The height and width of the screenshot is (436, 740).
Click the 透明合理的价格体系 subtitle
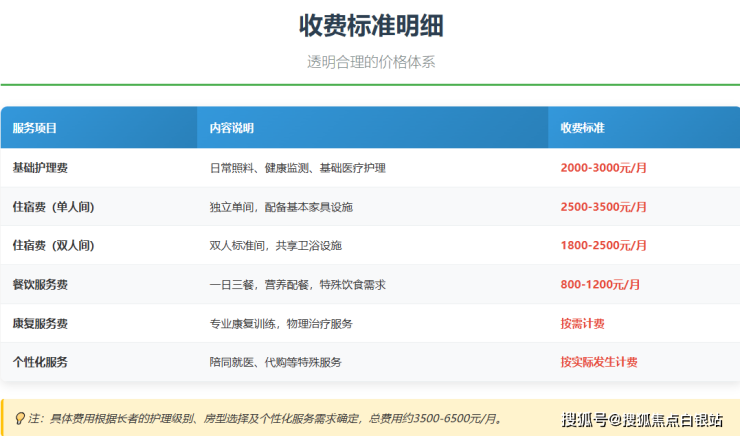point(370,62)
